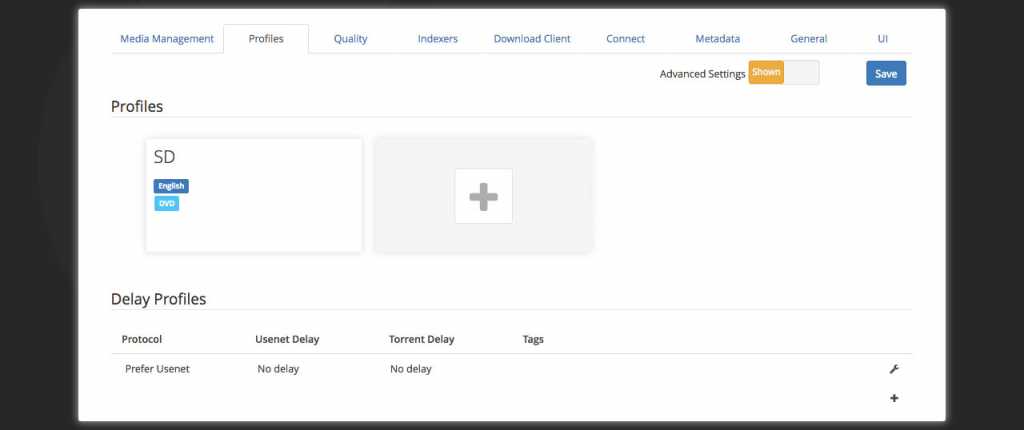This screenshot has height=430, width=1024.
Task: Open the General settings tab
Action: (x=808, y=39)
